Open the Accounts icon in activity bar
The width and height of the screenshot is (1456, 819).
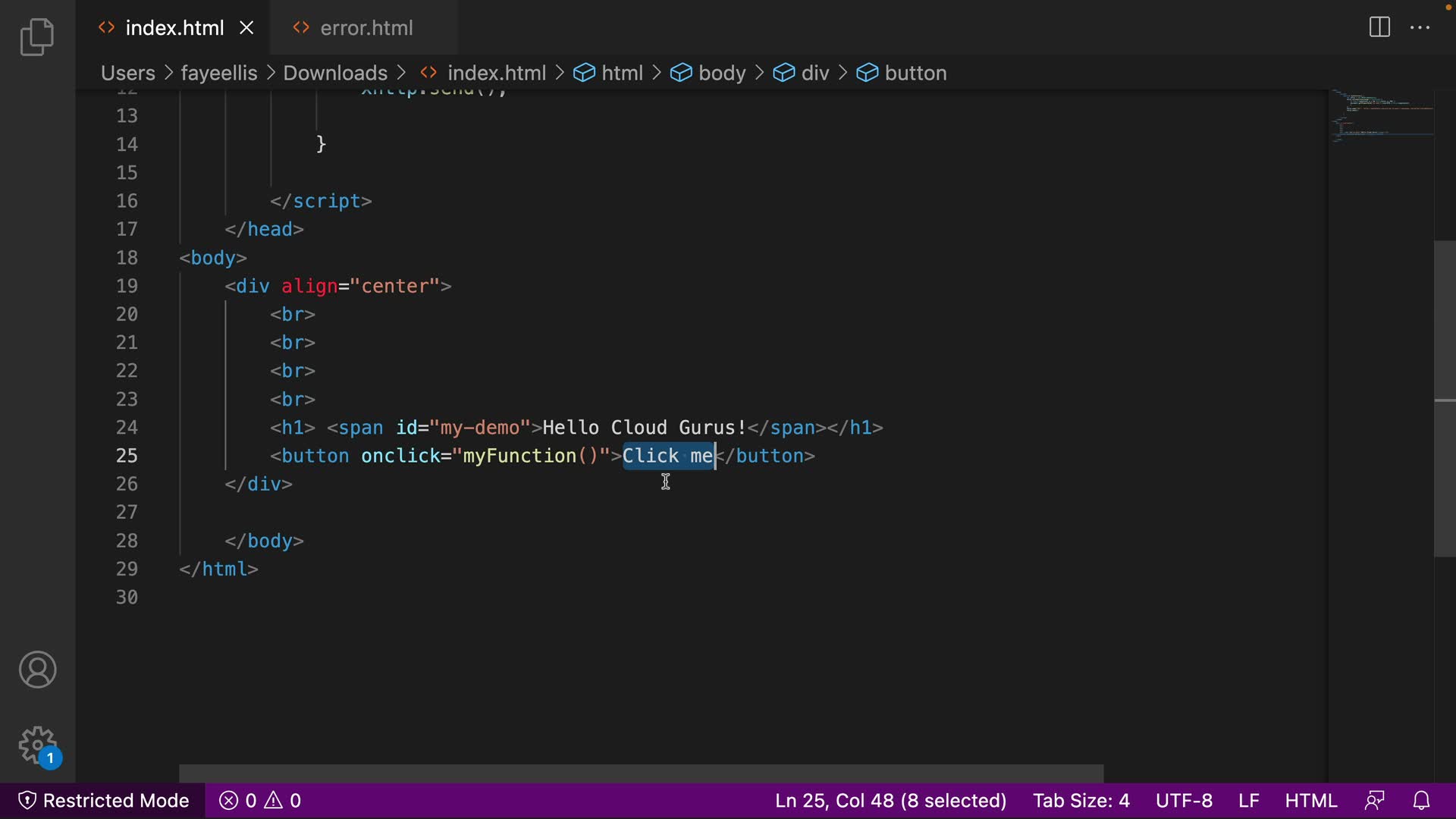click(37, 670)
